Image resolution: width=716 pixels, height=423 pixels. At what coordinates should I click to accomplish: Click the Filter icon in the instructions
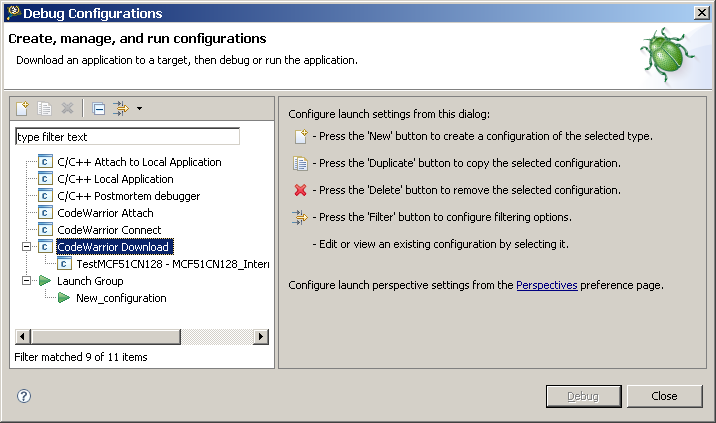(300, 217)
